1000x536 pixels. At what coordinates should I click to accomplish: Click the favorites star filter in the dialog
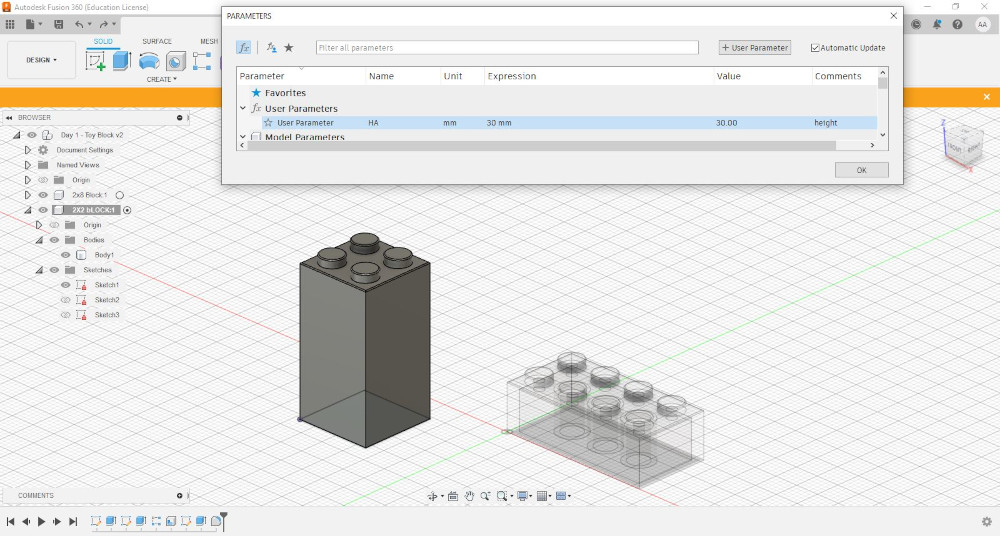click(x=289, y=48)
